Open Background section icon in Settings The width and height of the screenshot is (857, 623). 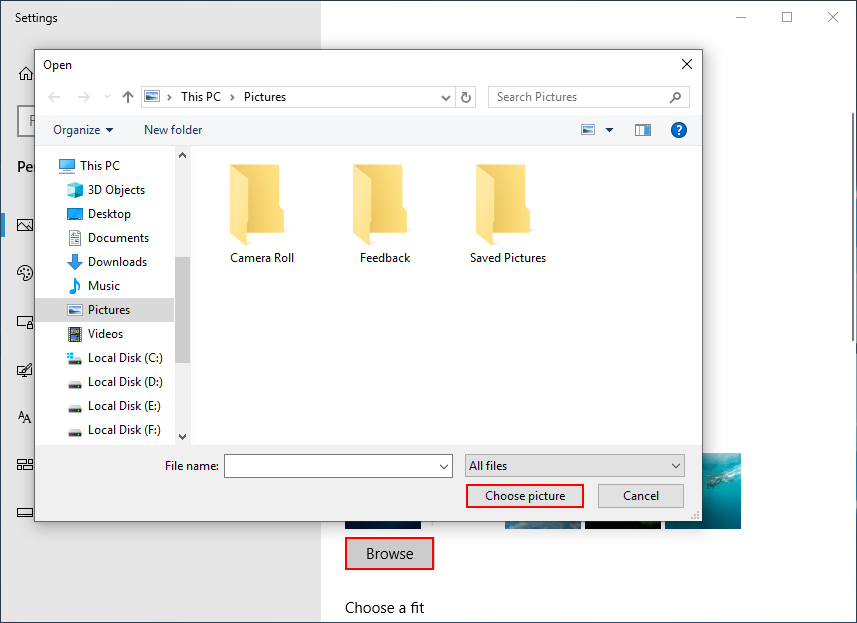point(25,225)
